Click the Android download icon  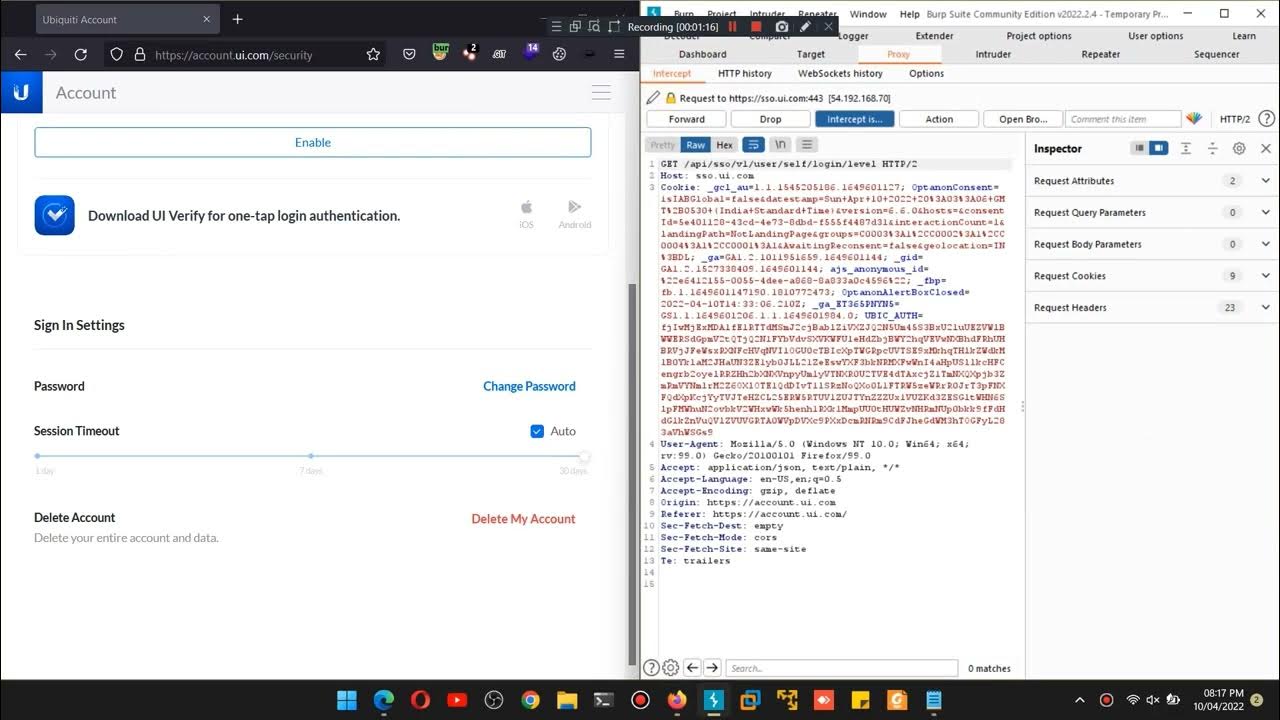[x=574, y=207]
